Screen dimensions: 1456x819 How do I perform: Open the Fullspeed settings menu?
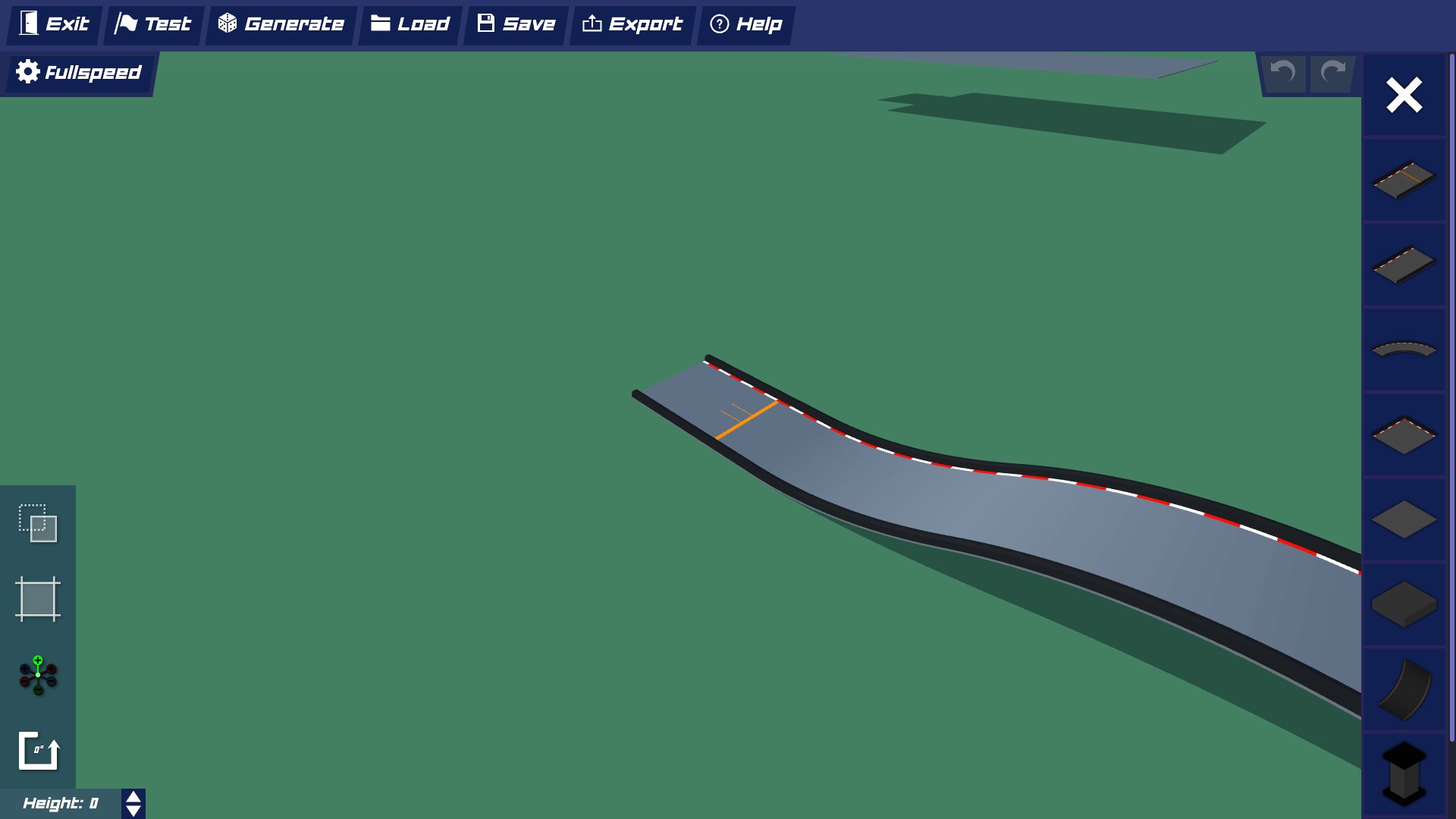pos(79,73)
